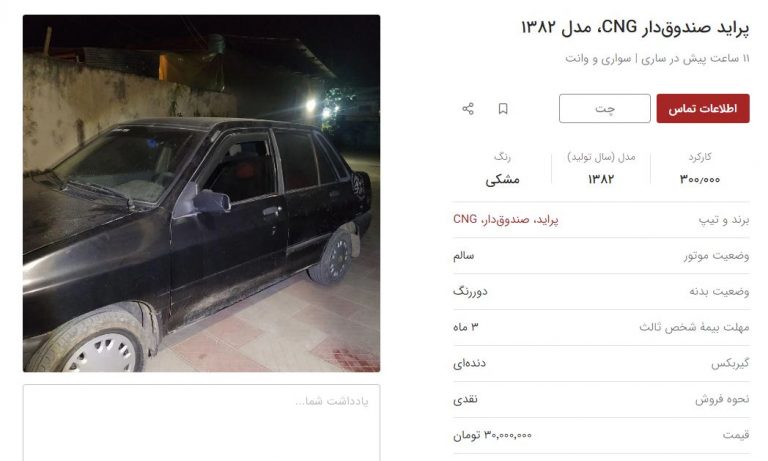Bookmark this Pride CNG listing
The height and width of the screenshot is (461, 768).
pyautogui.click(x=503, y=108)
